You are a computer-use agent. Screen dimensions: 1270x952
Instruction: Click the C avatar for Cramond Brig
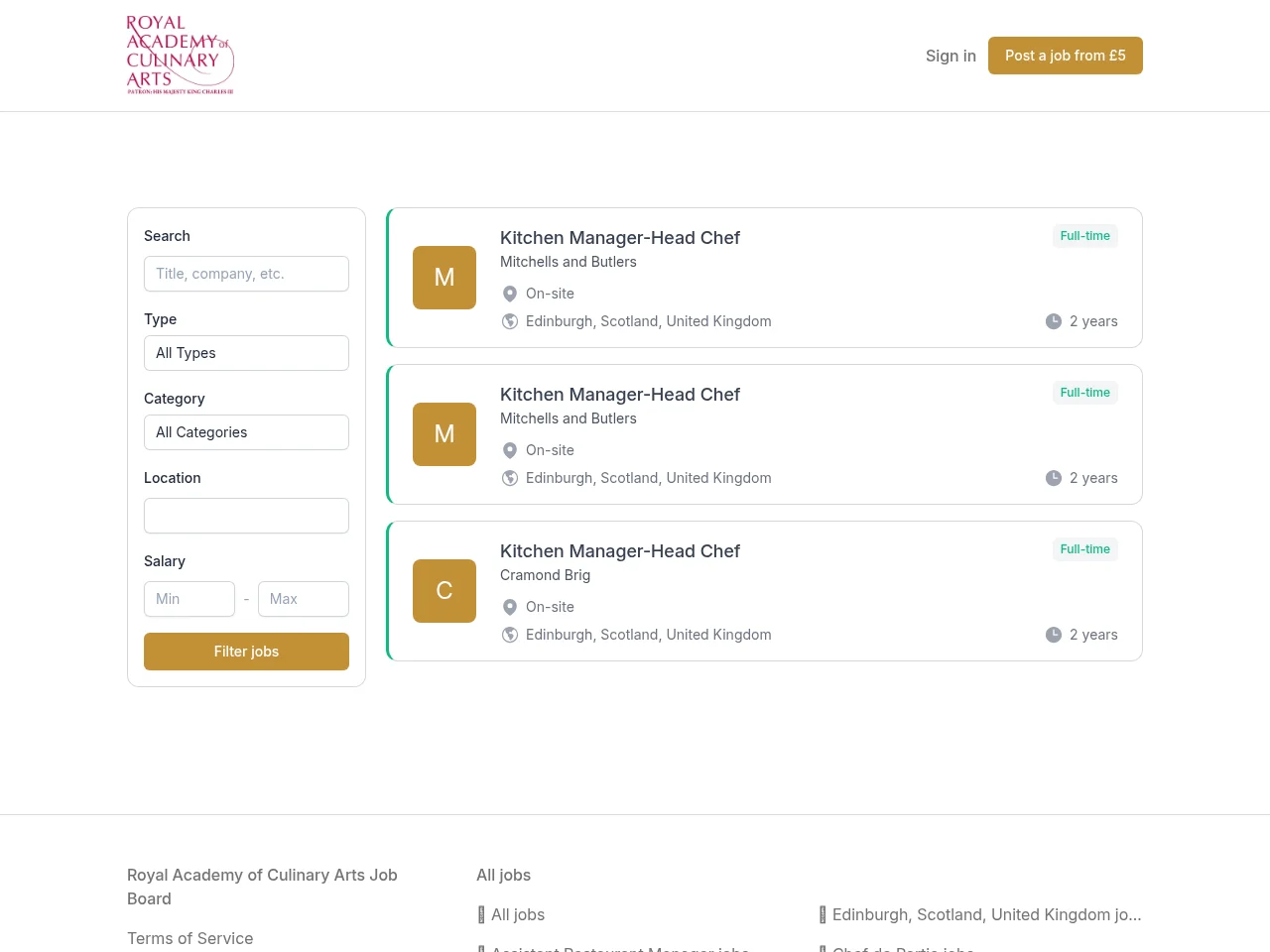tap(444, 591)
